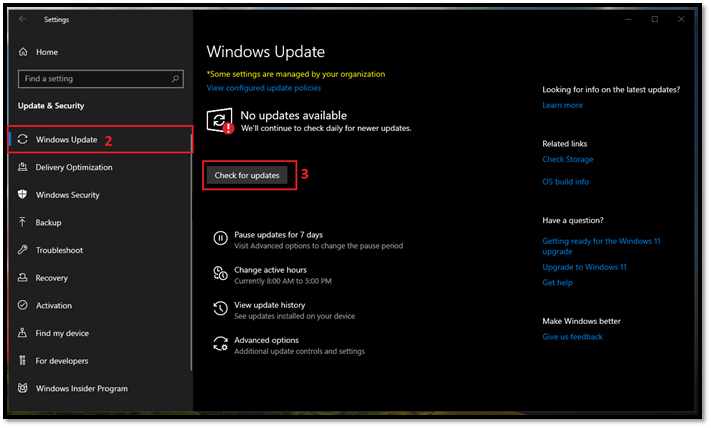This screenshot has height=428, width=711.
Task: Click the Advanced options gear icon
Action: [220, 344]
